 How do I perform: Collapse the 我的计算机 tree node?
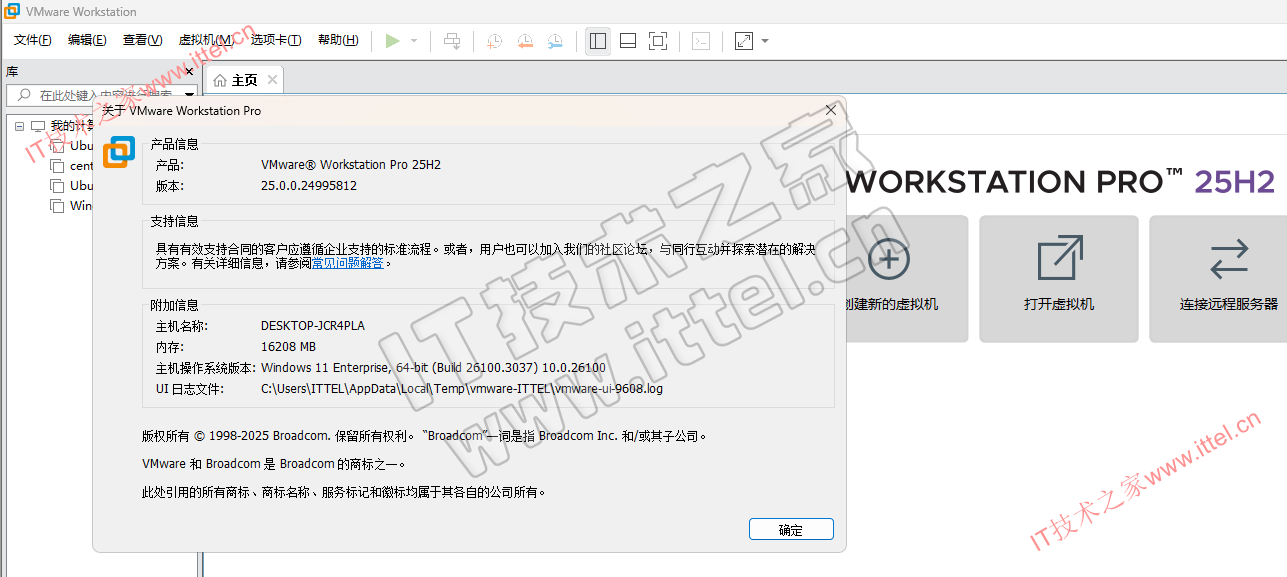click(19, 126)
